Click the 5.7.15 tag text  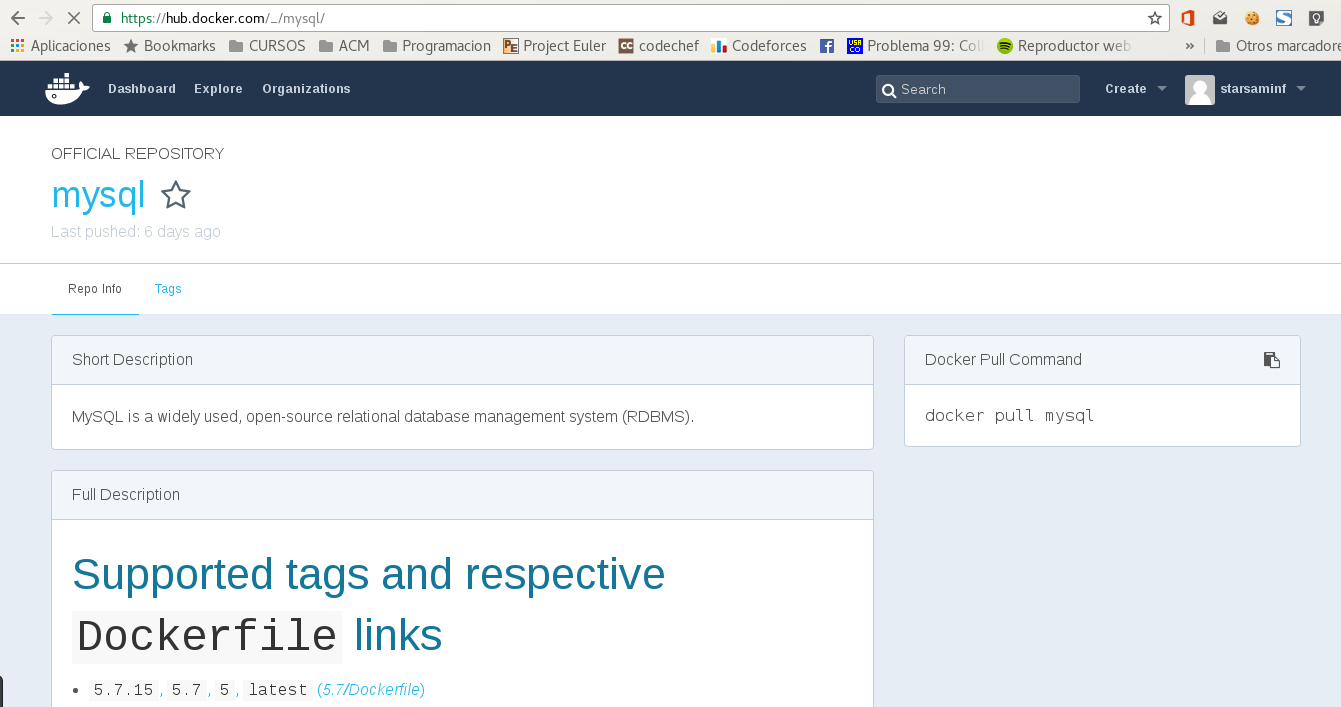(x=124, y=690)
